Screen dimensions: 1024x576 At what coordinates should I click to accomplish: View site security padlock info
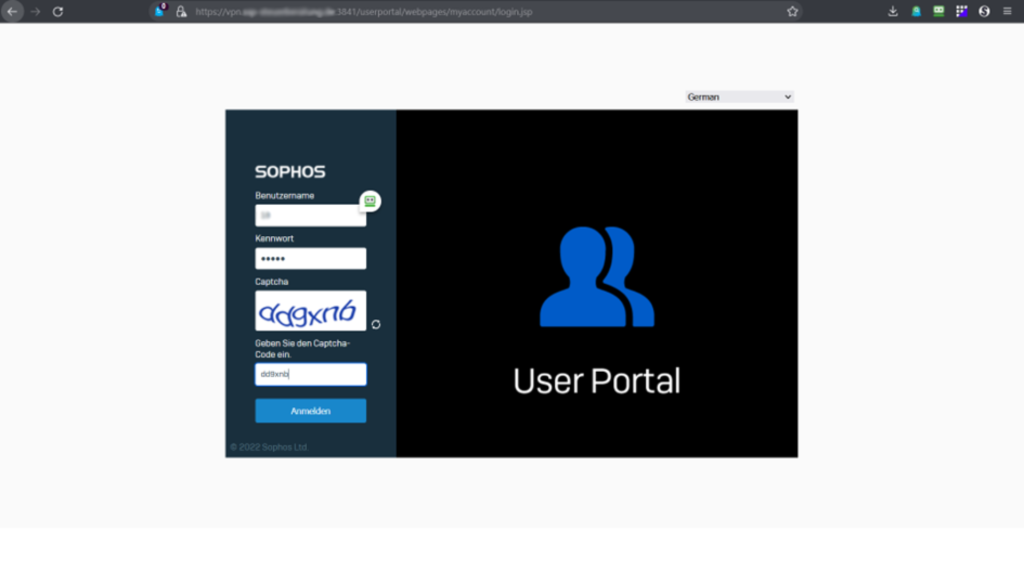coord(181,12)
